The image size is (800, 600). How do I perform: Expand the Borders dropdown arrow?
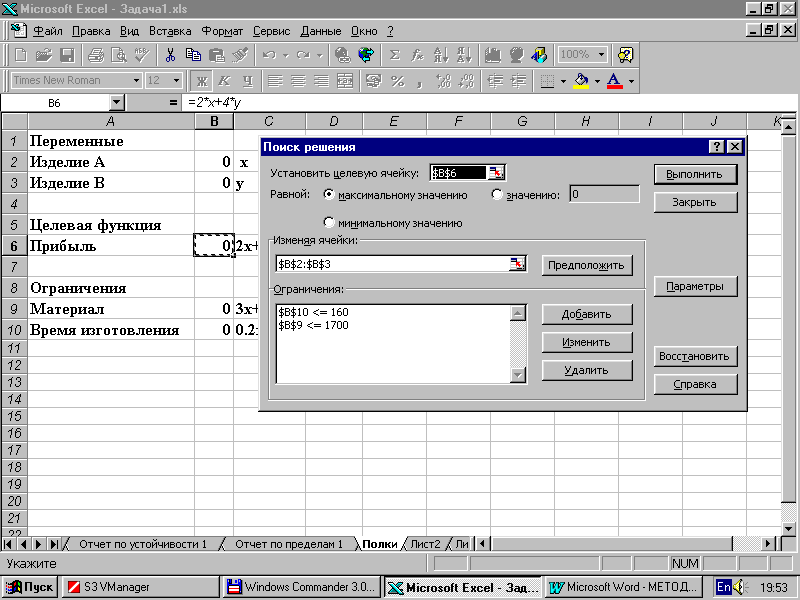(x=563, y=81)
